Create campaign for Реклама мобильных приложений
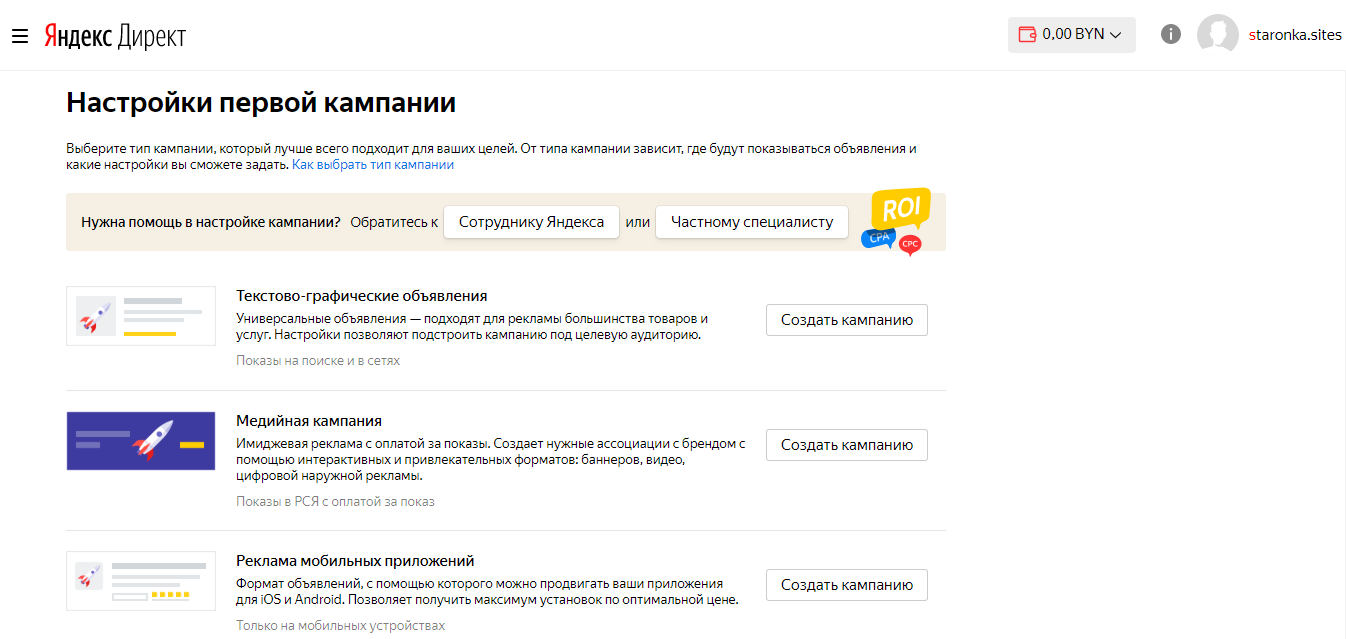This screenshot has width=1346, height=639. (847, 585)
